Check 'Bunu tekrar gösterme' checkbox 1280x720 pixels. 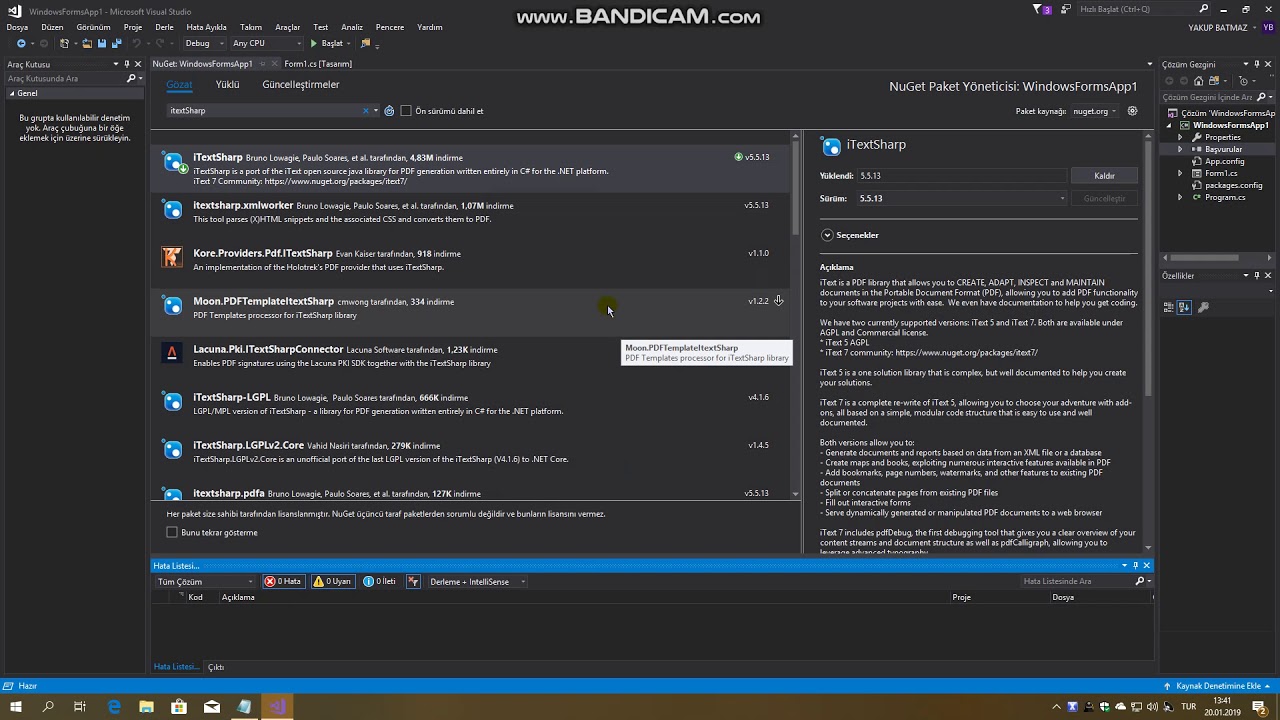[172, 532]
